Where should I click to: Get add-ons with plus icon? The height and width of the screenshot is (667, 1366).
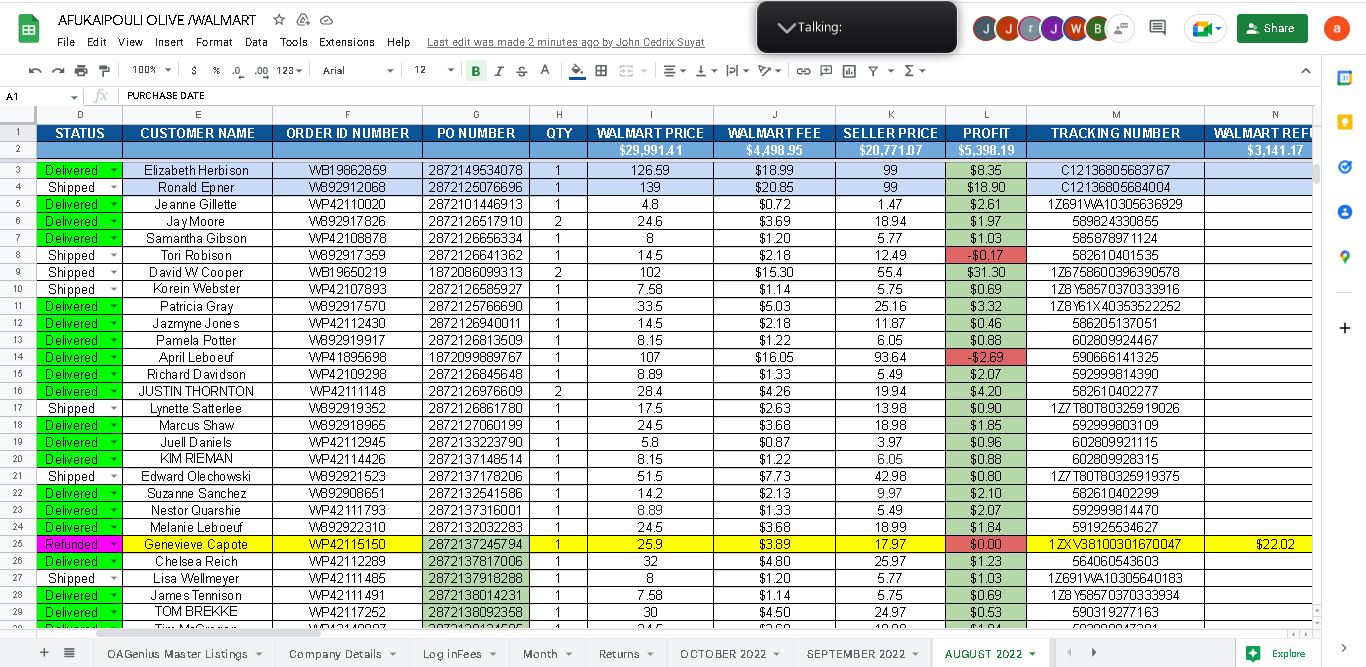coord(1344,328)
